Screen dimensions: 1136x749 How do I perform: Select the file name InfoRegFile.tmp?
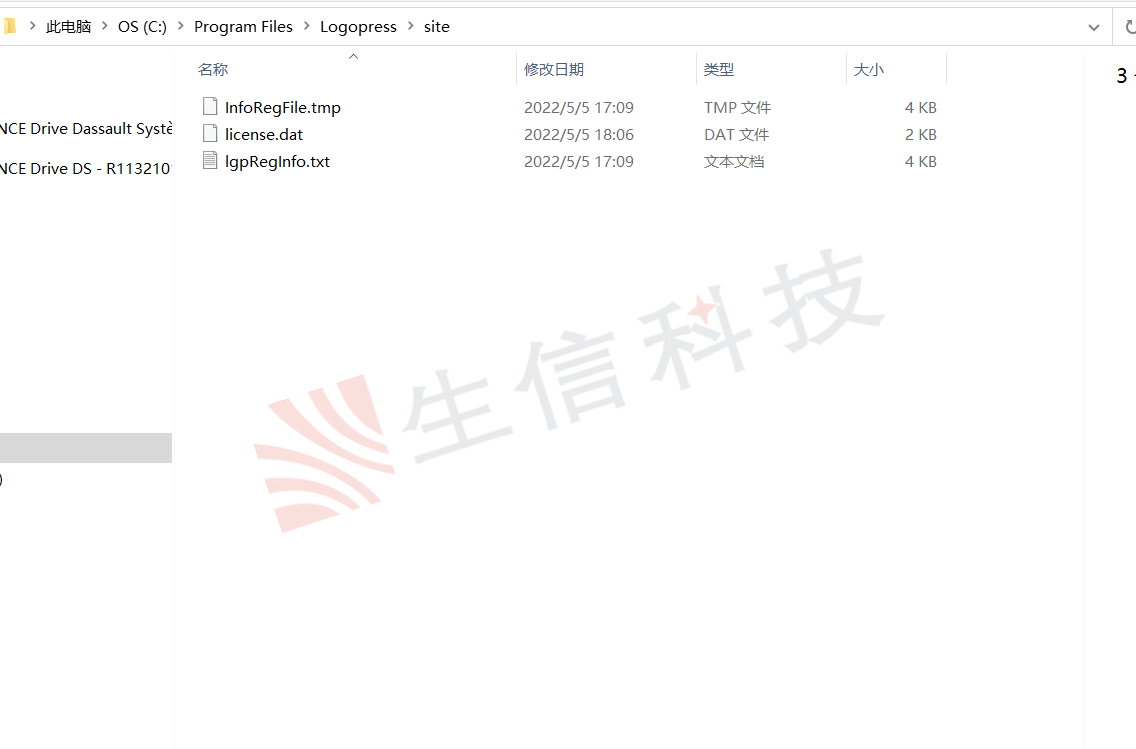pyautogui.click(x=283, y=107)
